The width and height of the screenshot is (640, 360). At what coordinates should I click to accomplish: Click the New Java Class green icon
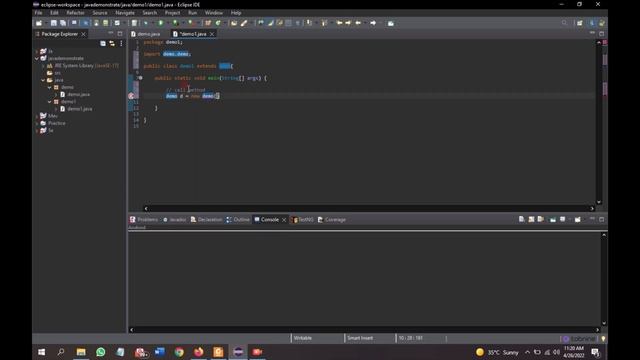click(218, 23)
